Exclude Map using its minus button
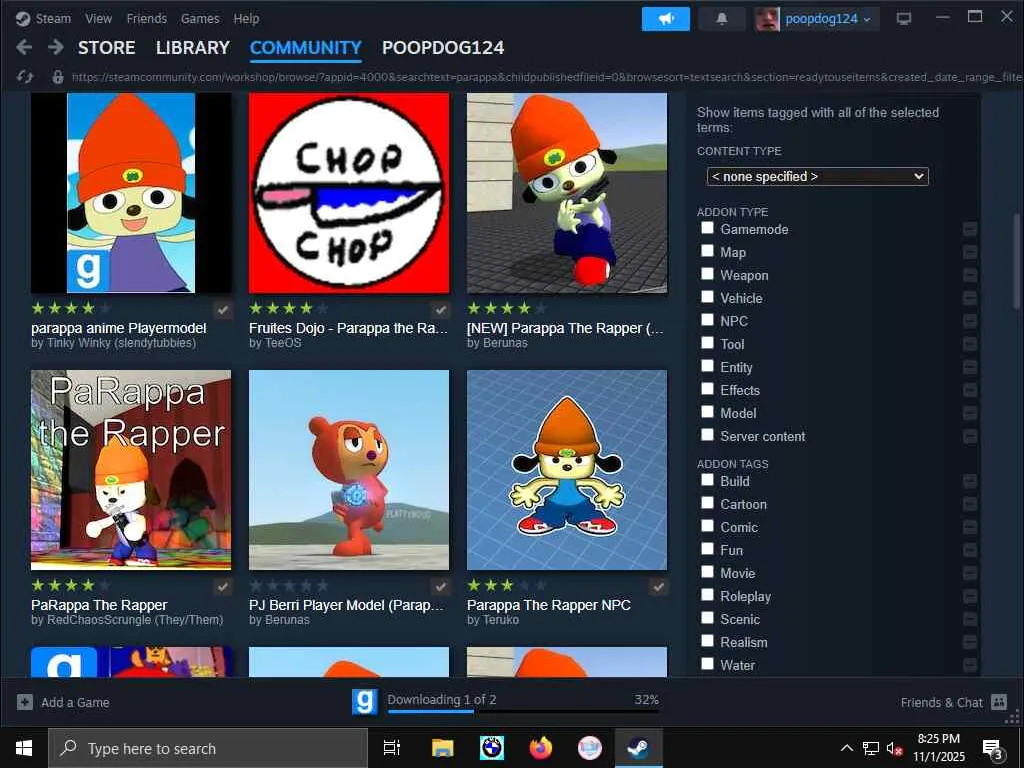 [x=970, y=252]
